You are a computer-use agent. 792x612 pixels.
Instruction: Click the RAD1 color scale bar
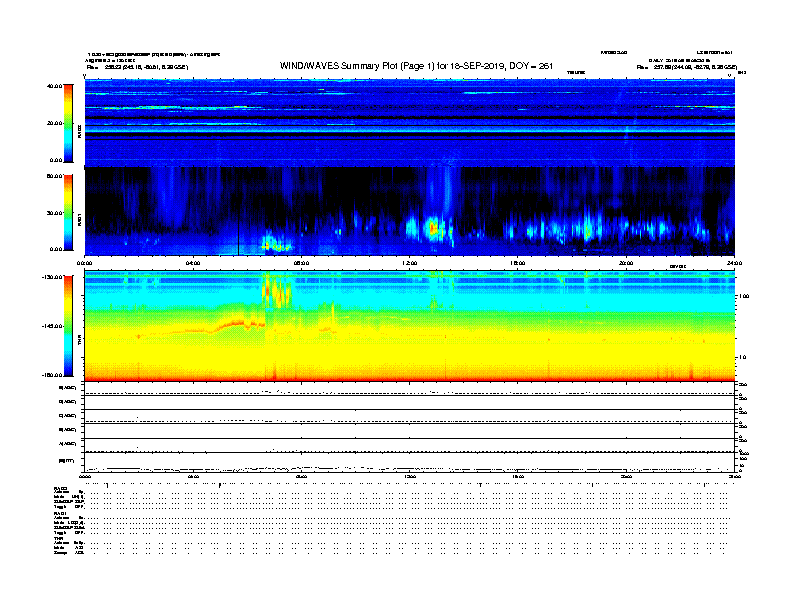point(68,212)
